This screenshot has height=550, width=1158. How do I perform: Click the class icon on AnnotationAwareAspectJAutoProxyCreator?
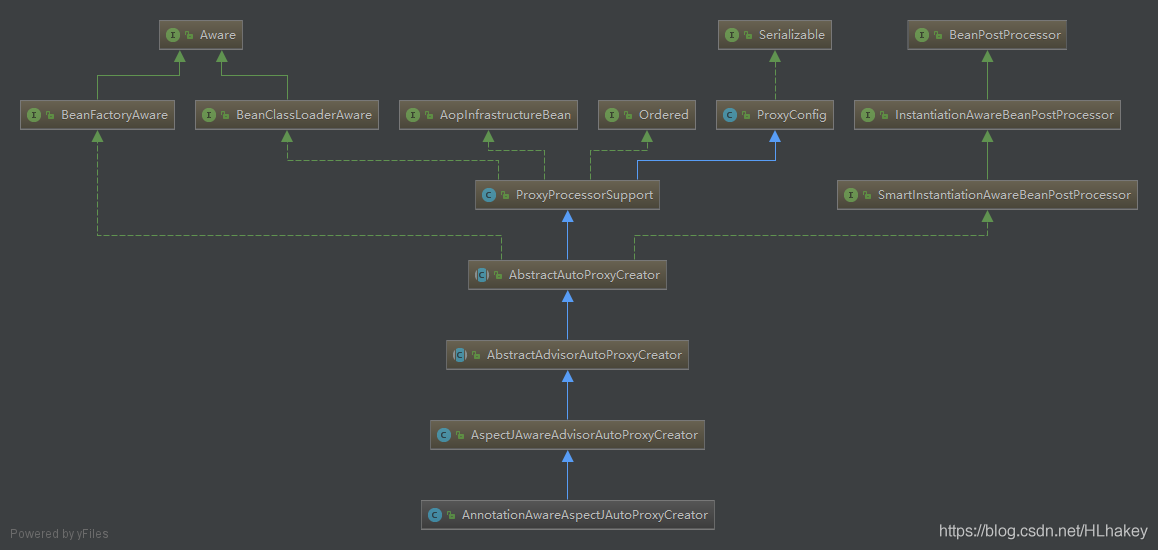(x=435, y=515)
